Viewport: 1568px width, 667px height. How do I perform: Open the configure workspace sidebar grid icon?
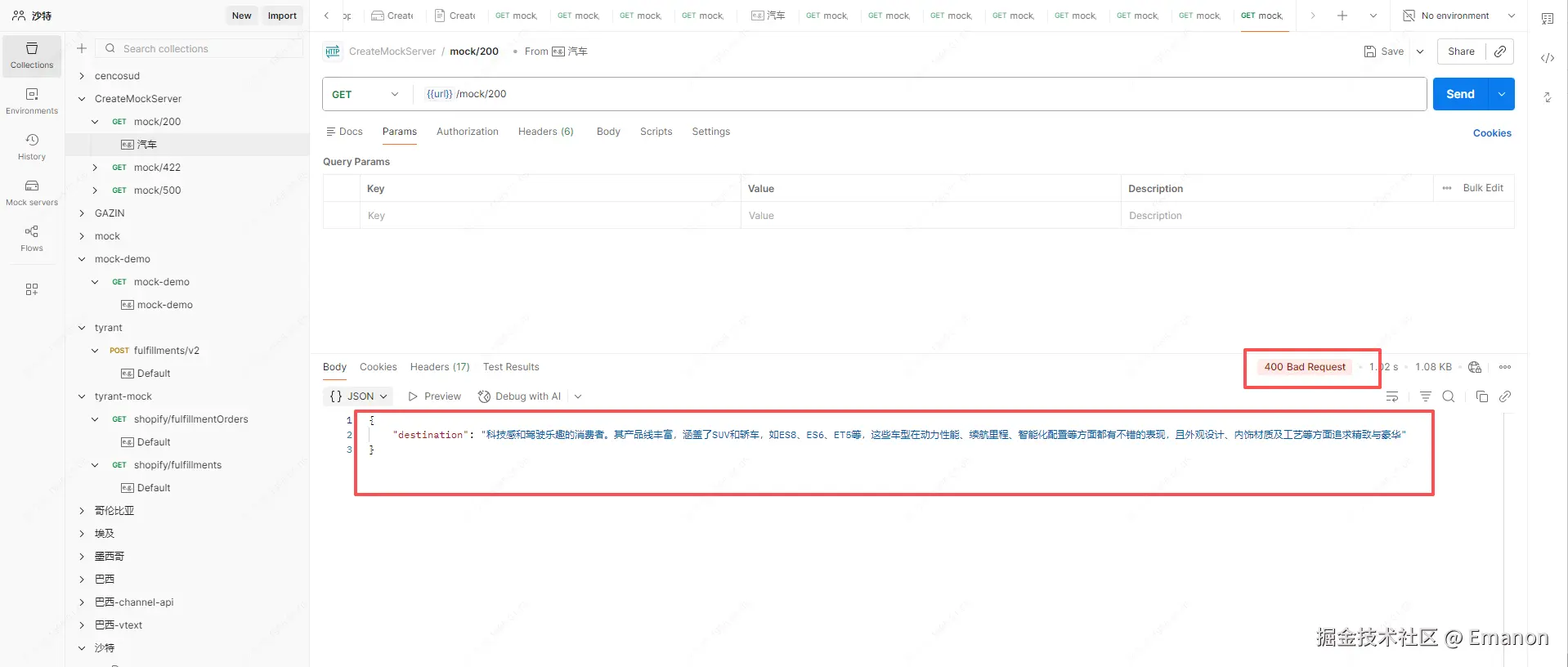click(x=32, y=289)
